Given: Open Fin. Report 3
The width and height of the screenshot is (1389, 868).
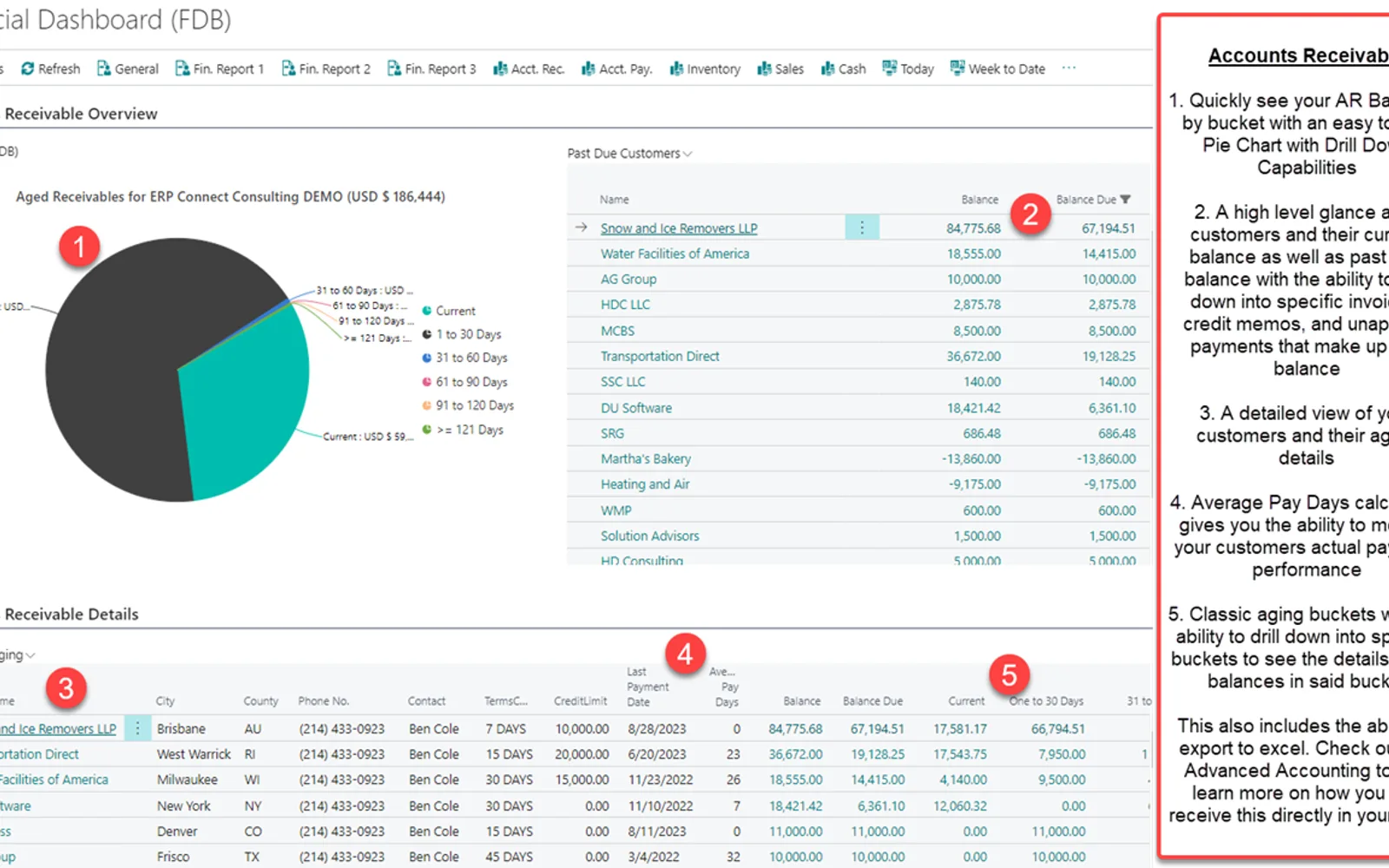Looking at the screenshot, I should [x=431, y=69].
